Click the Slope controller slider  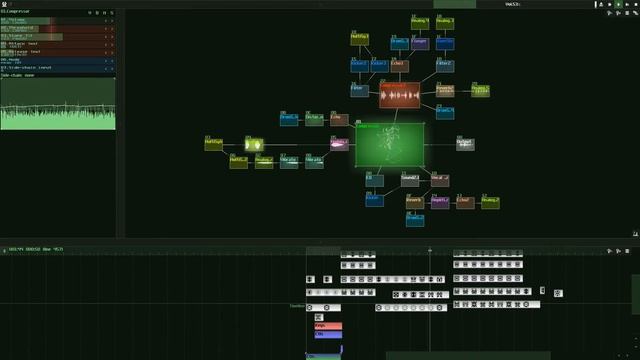(58, 37)
